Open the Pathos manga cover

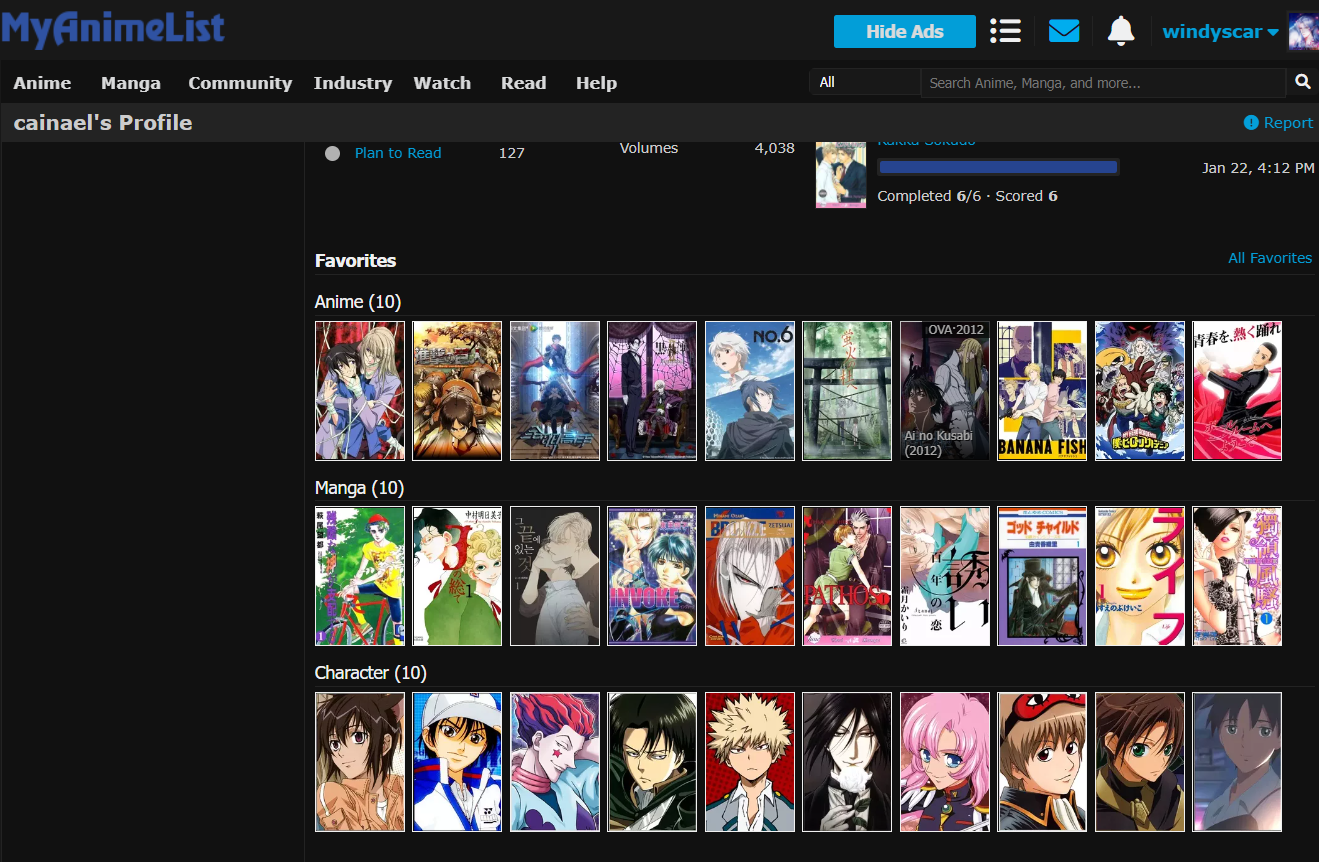(x=847, y=576)
